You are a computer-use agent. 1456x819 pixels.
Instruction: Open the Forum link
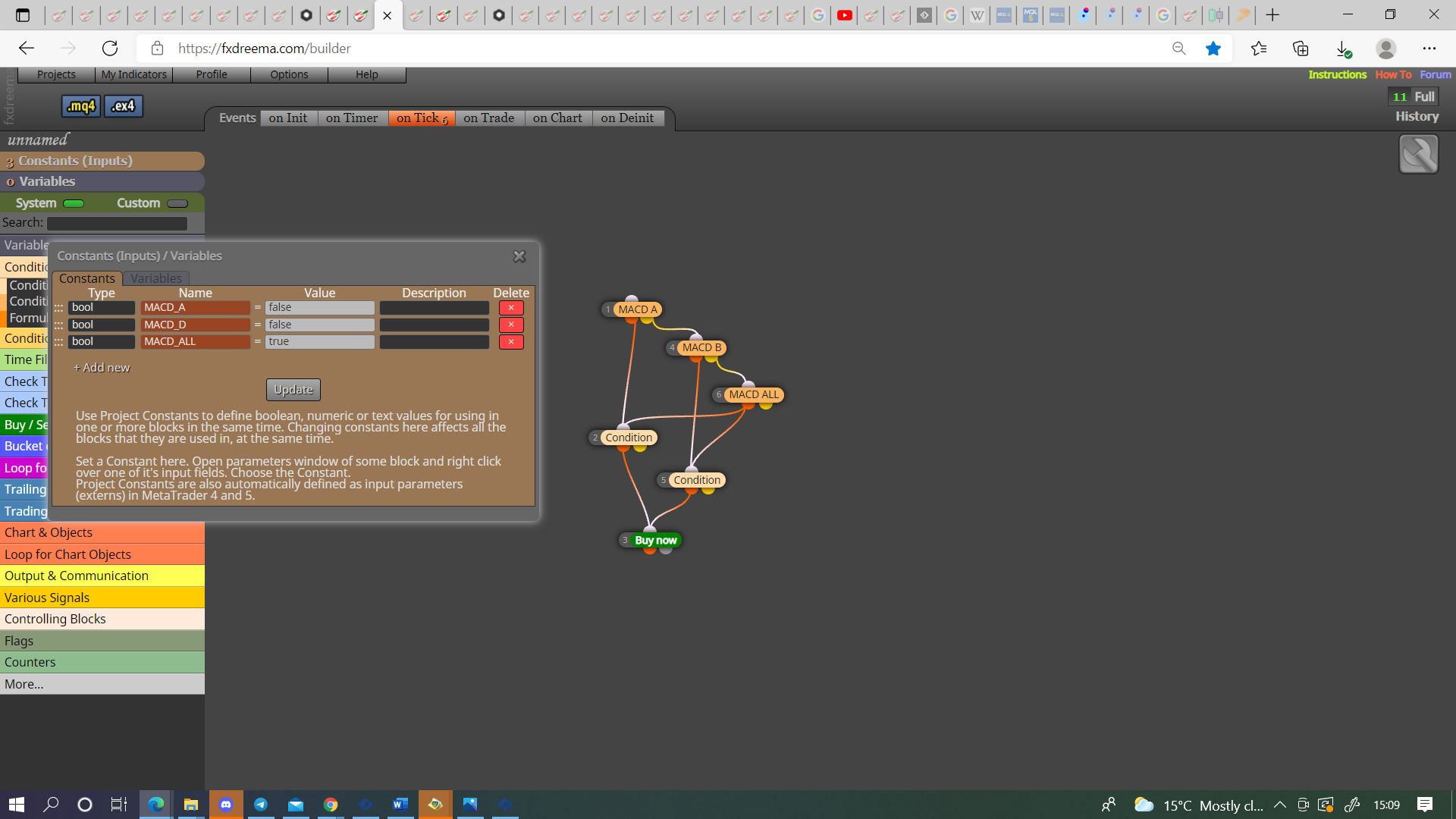click(x=1436, y=74)
